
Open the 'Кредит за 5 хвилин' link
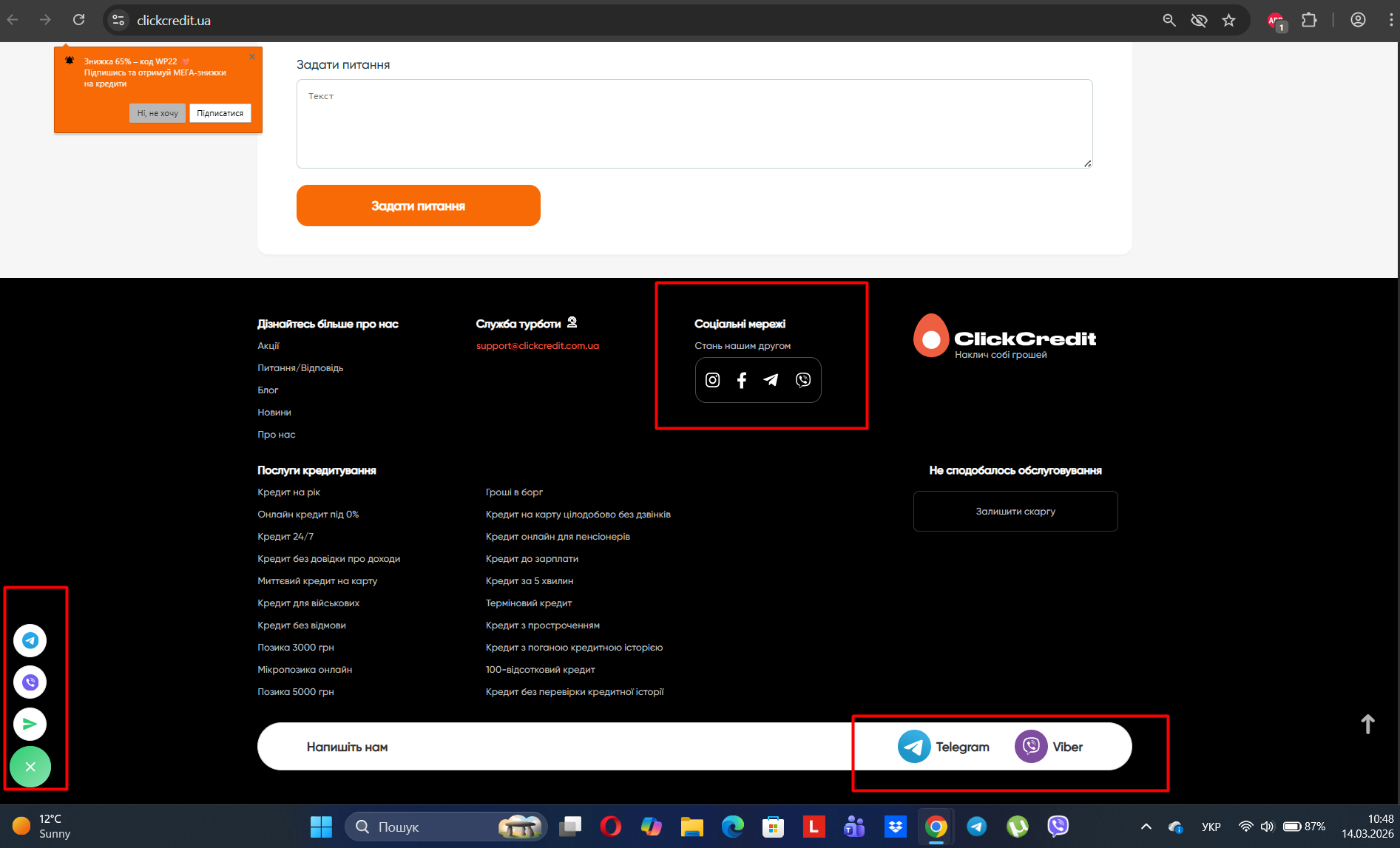(530, 581)
